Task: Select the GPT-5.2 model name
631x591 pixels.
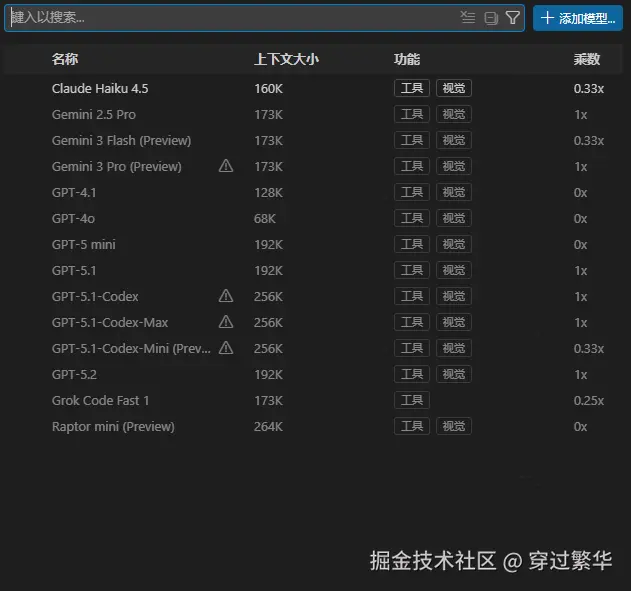Action: [x=74, y=375]
